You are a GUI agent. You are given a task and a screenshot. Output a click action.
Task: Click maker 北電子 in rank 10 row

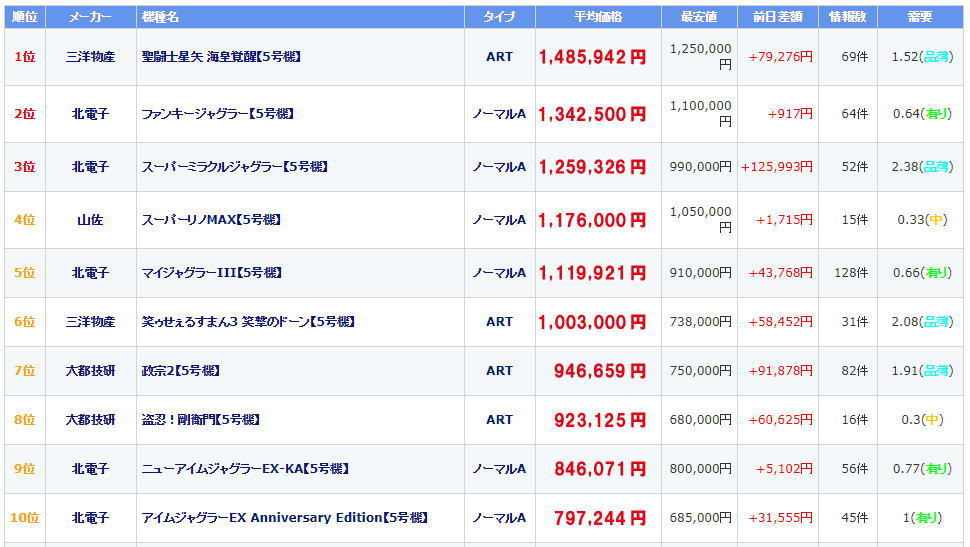pyautogui.click(x=90, y=517)
